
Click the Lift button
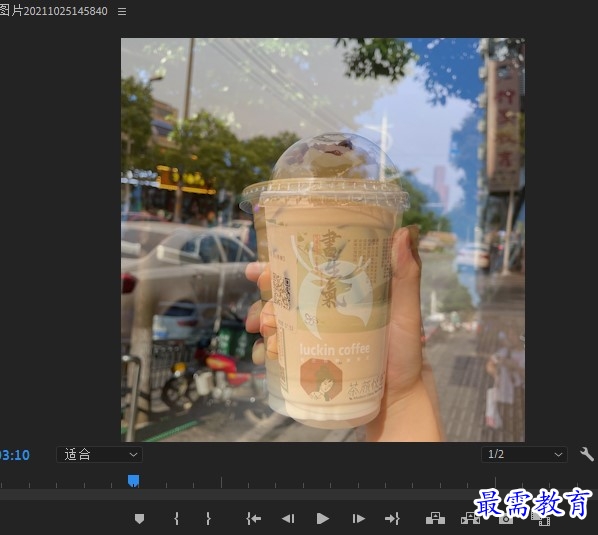(x=435, y=519)
